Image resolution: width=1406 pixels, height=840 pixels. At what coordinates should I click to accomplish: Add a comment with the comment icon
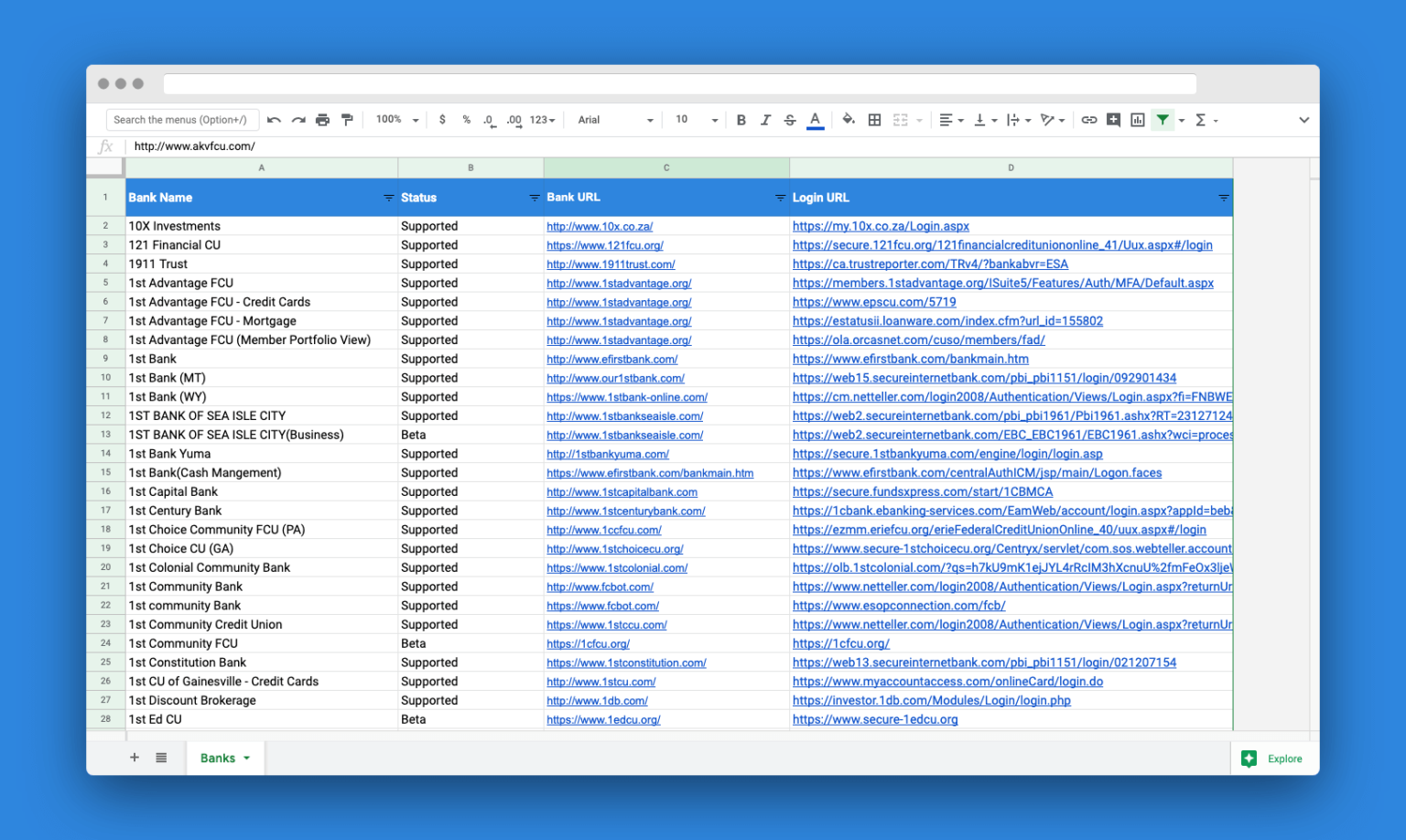click(1113, 120)
